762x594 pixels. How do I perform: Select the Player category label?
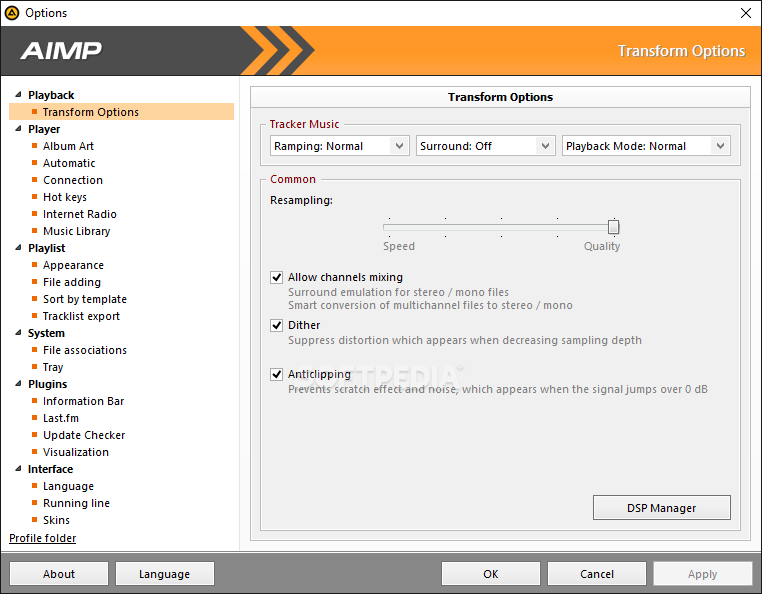point(44,129)
